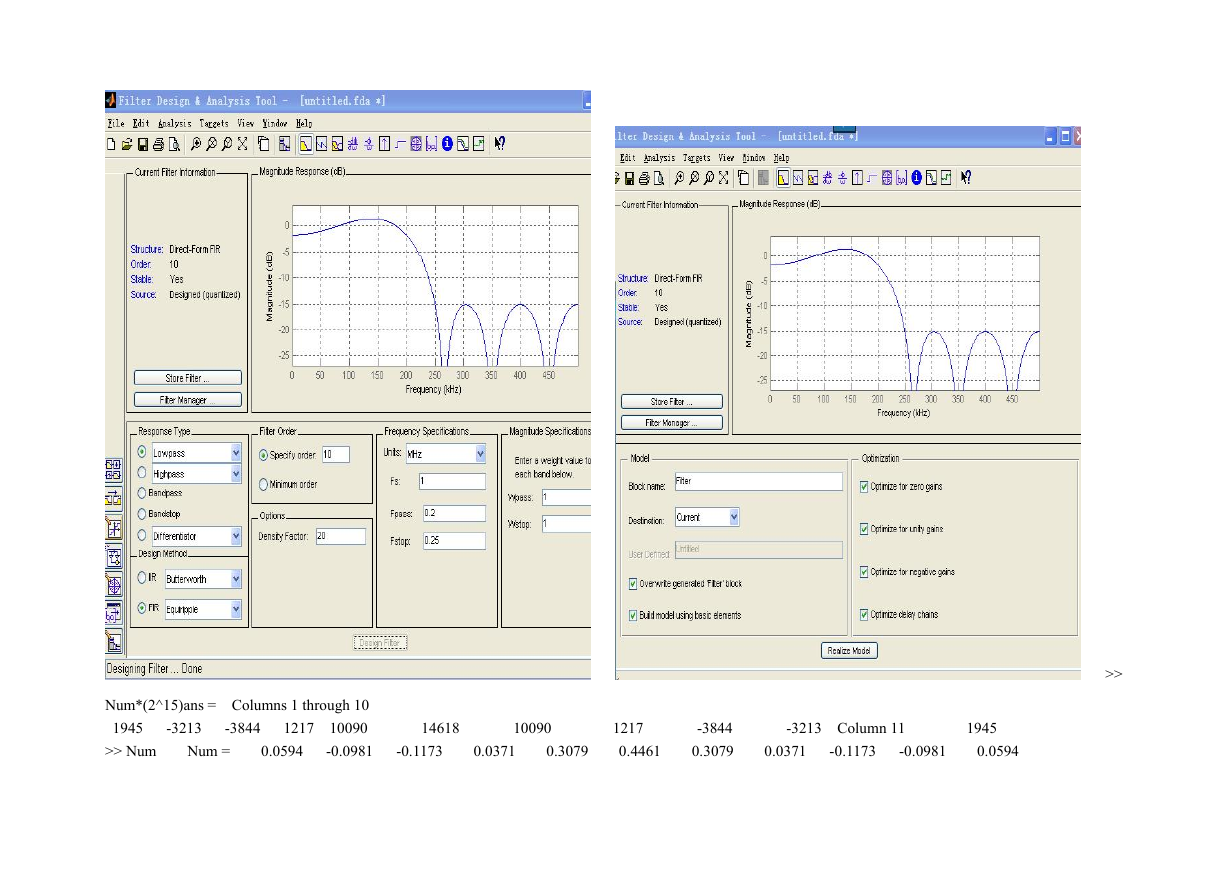
Task: Show Step Response icon in left window toolbar
Action: 400,143
